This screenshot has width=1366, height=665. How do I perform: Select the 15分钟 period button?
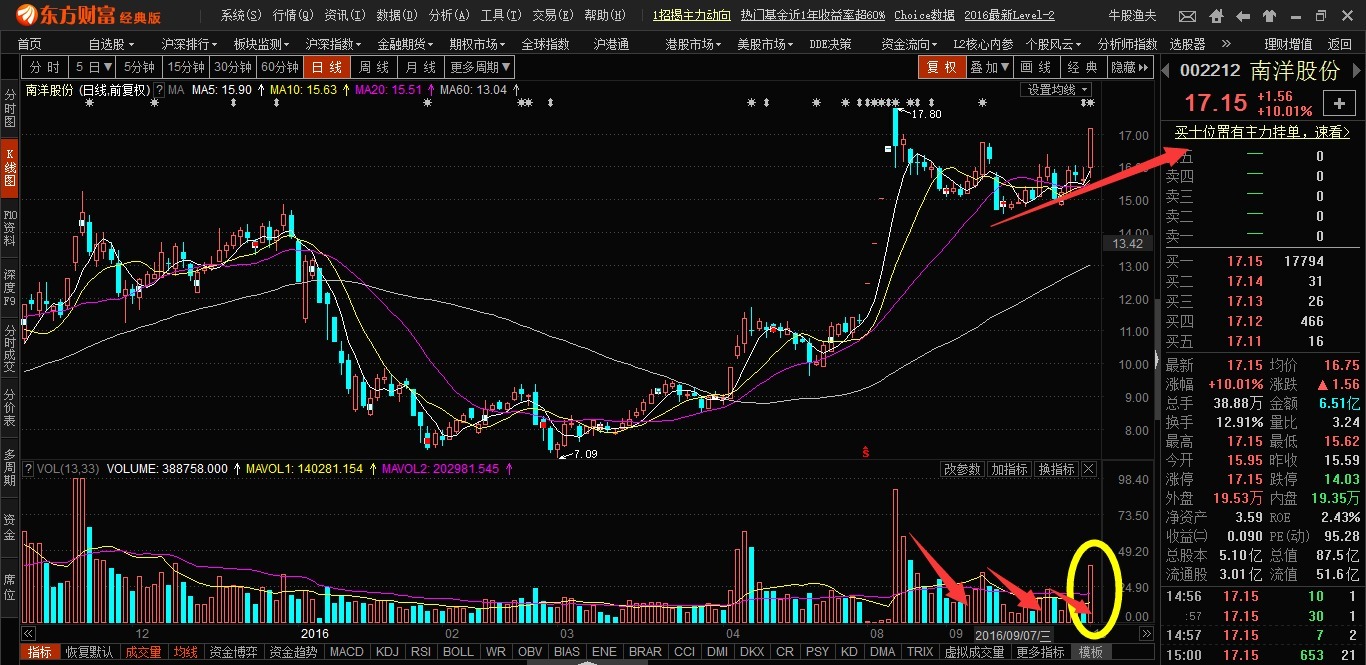coord(186,67)
